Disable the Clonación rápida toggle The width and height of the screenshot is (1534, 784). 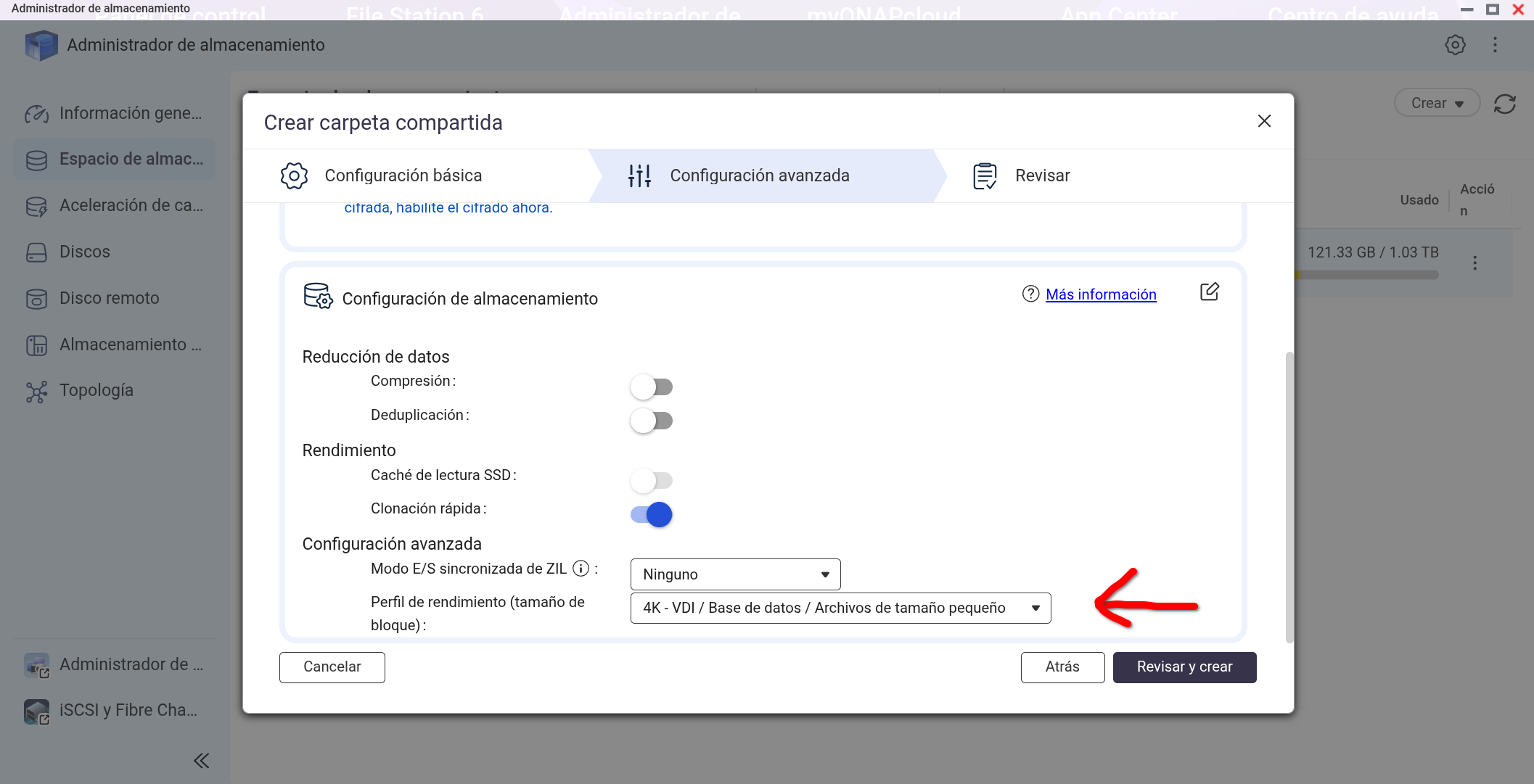651,515
